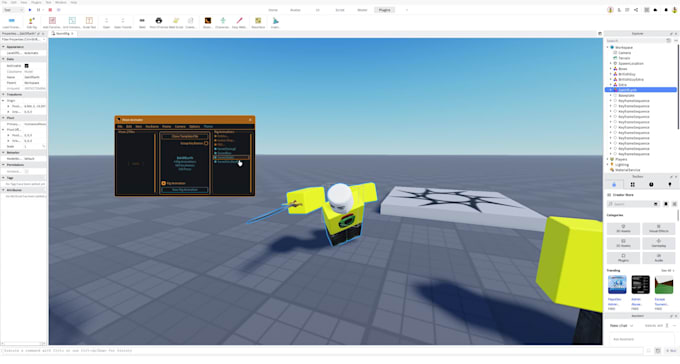Image resolution: width=680 pixels, height=364 pixels.
Task: Click the Audio category tile in Toolbox
Action: [658, 257]
